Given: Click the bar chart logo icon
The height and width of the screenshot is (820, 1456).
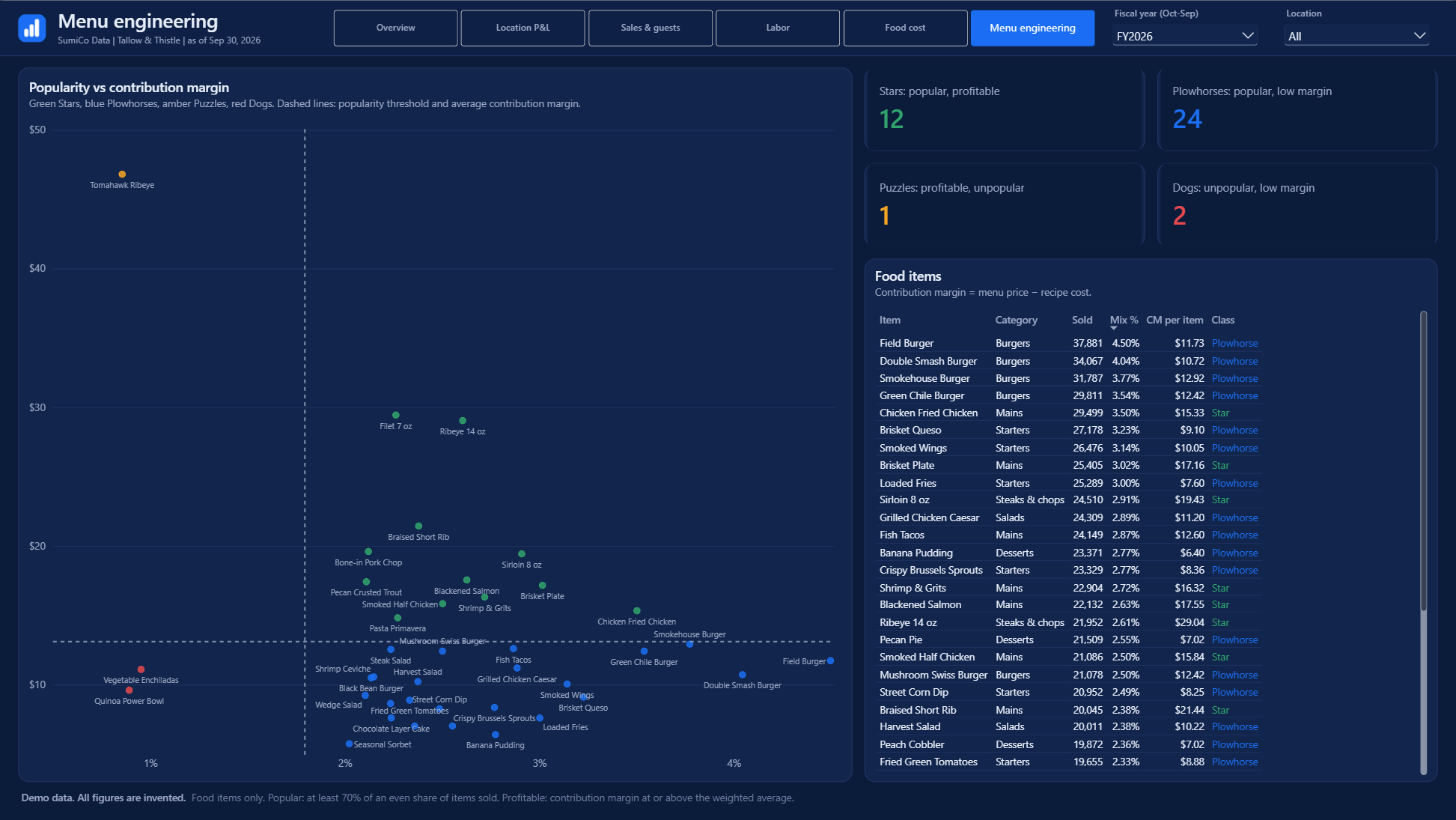Looking at the screenshot, I should 31,28.
